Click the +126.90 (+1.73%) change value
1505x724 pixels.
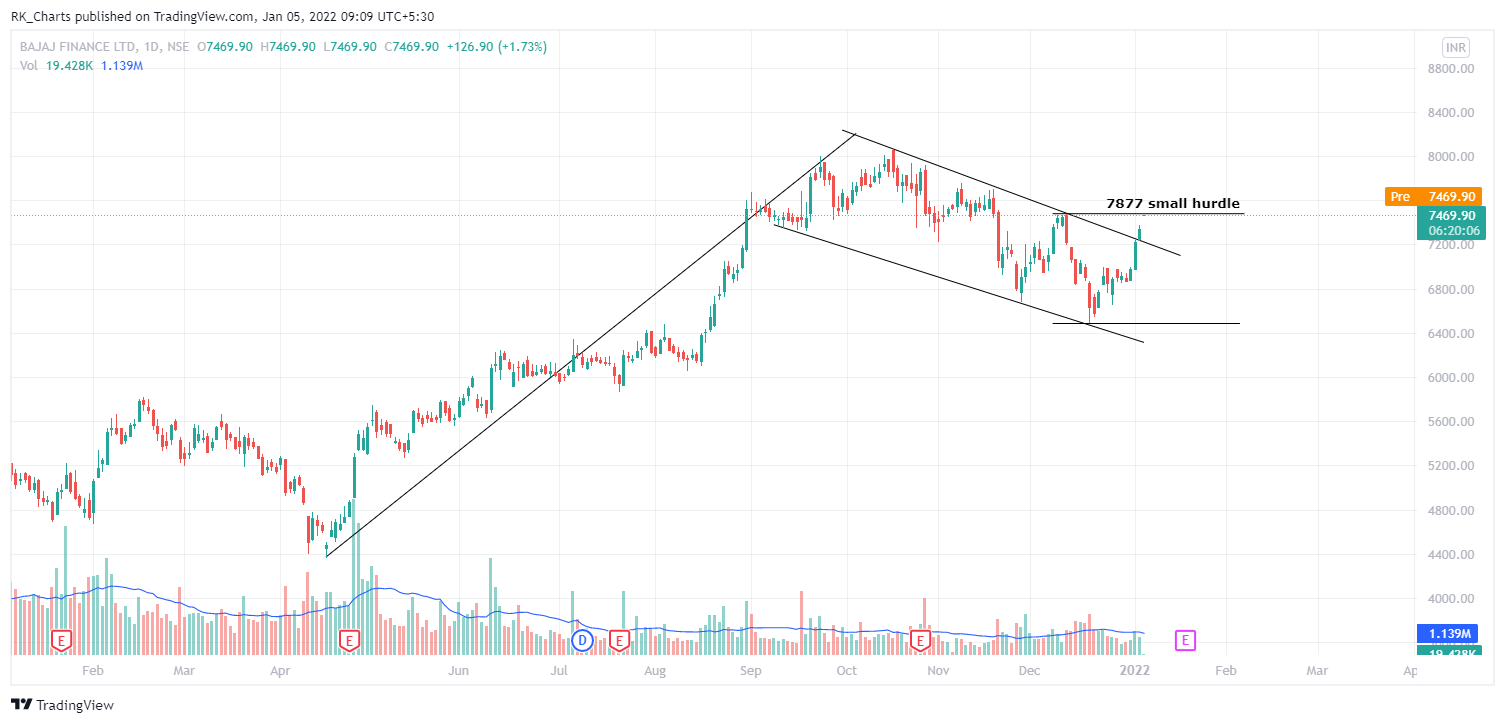tap(496, 47)
